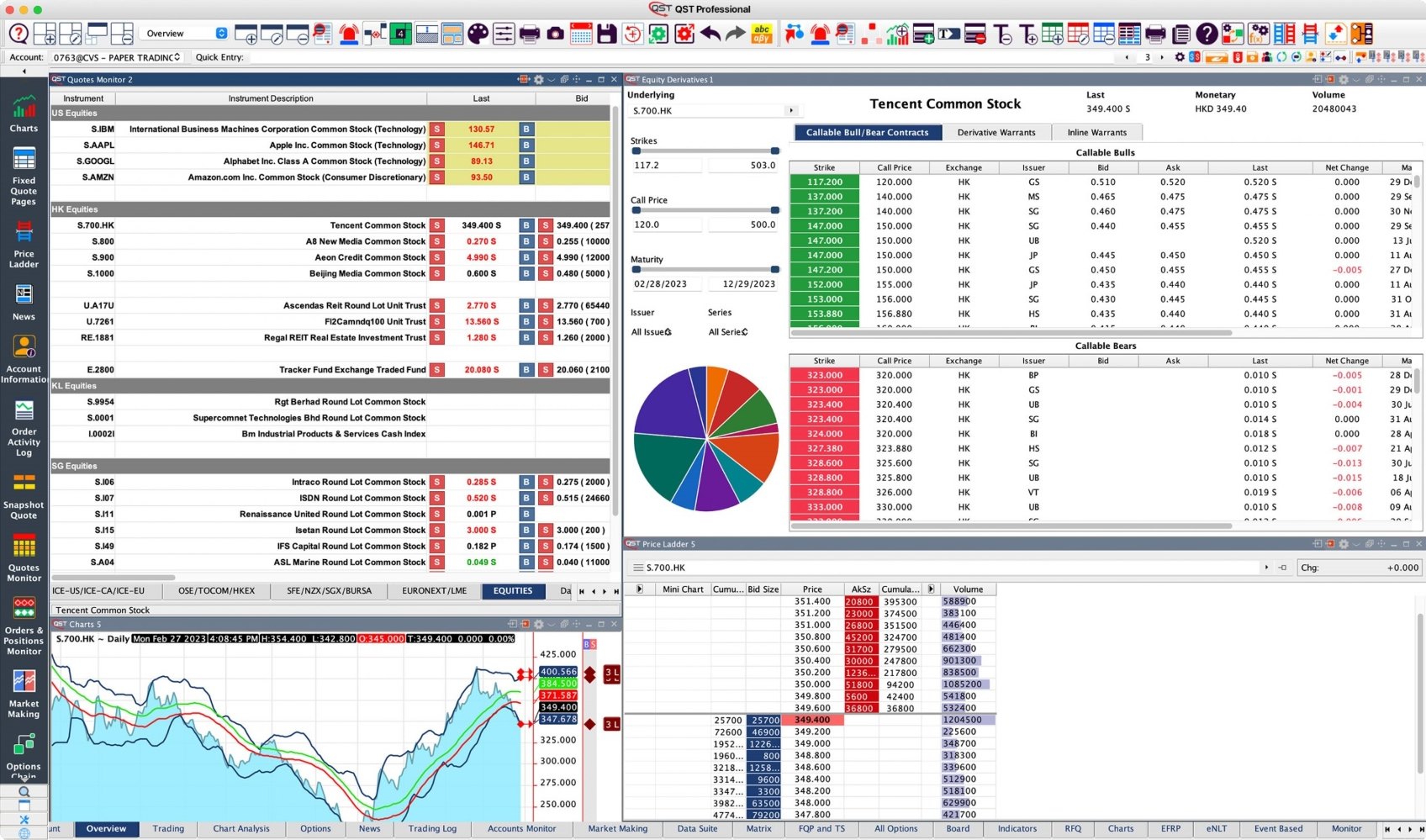Expand the Price Ladder left column arrow
This screenshot has height=840, width=1426.
pyautogui.click(x=640, y=589)
